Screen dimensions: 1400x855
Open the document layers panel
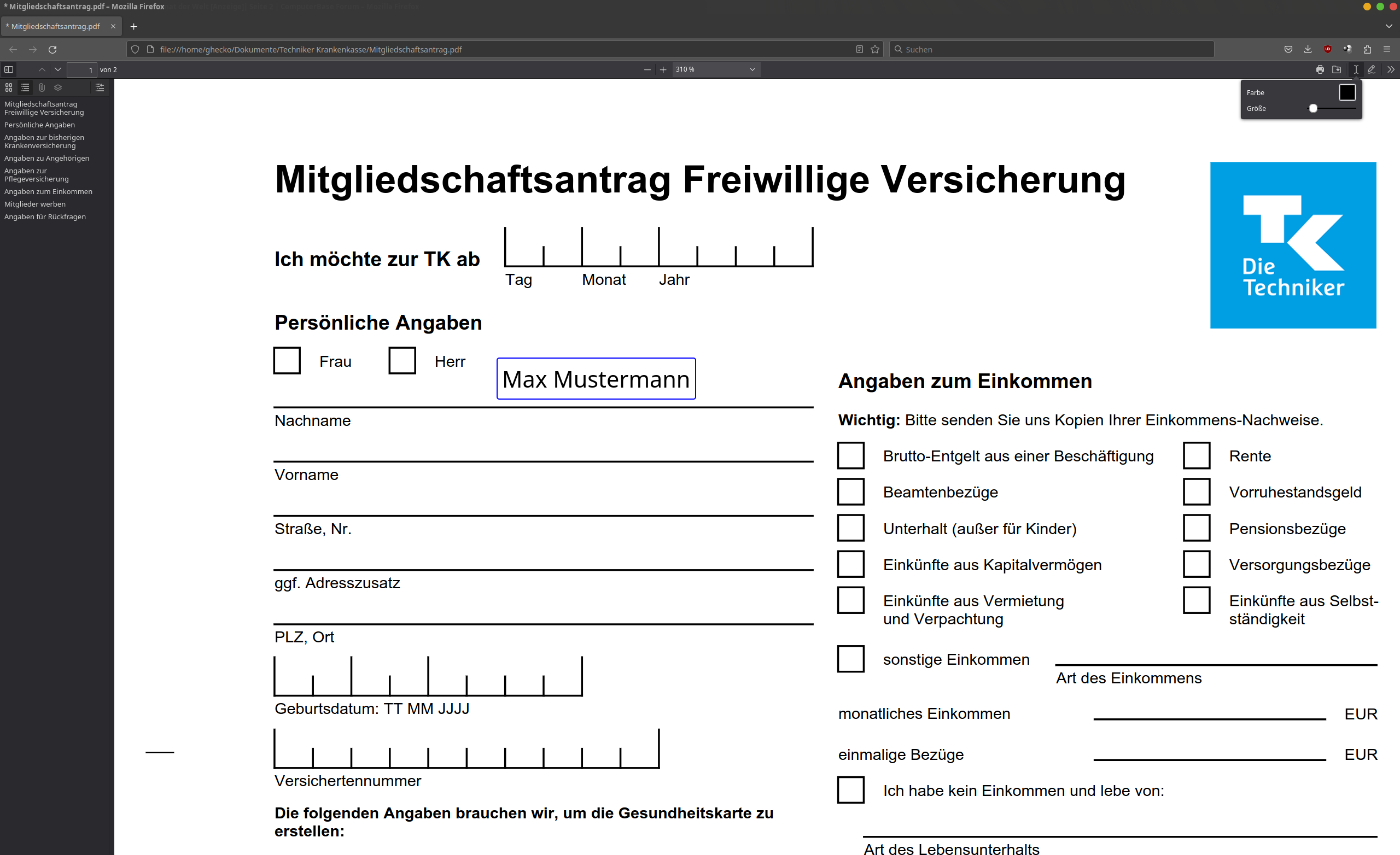pyautogui.click(x=58, y=87)
